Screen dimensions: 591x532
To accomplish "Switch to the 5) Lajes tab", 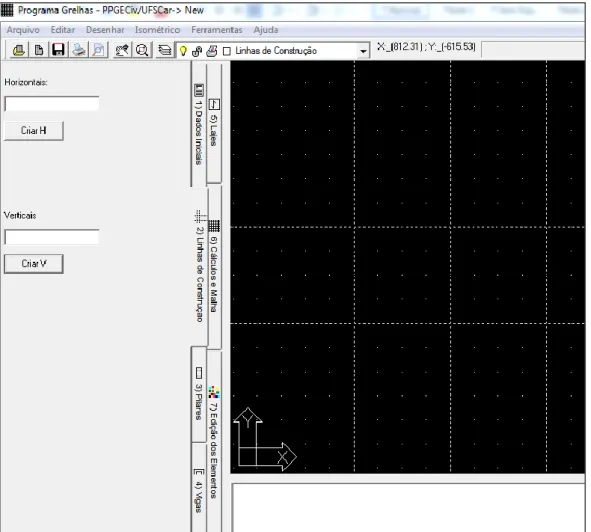I will [214, 123].
